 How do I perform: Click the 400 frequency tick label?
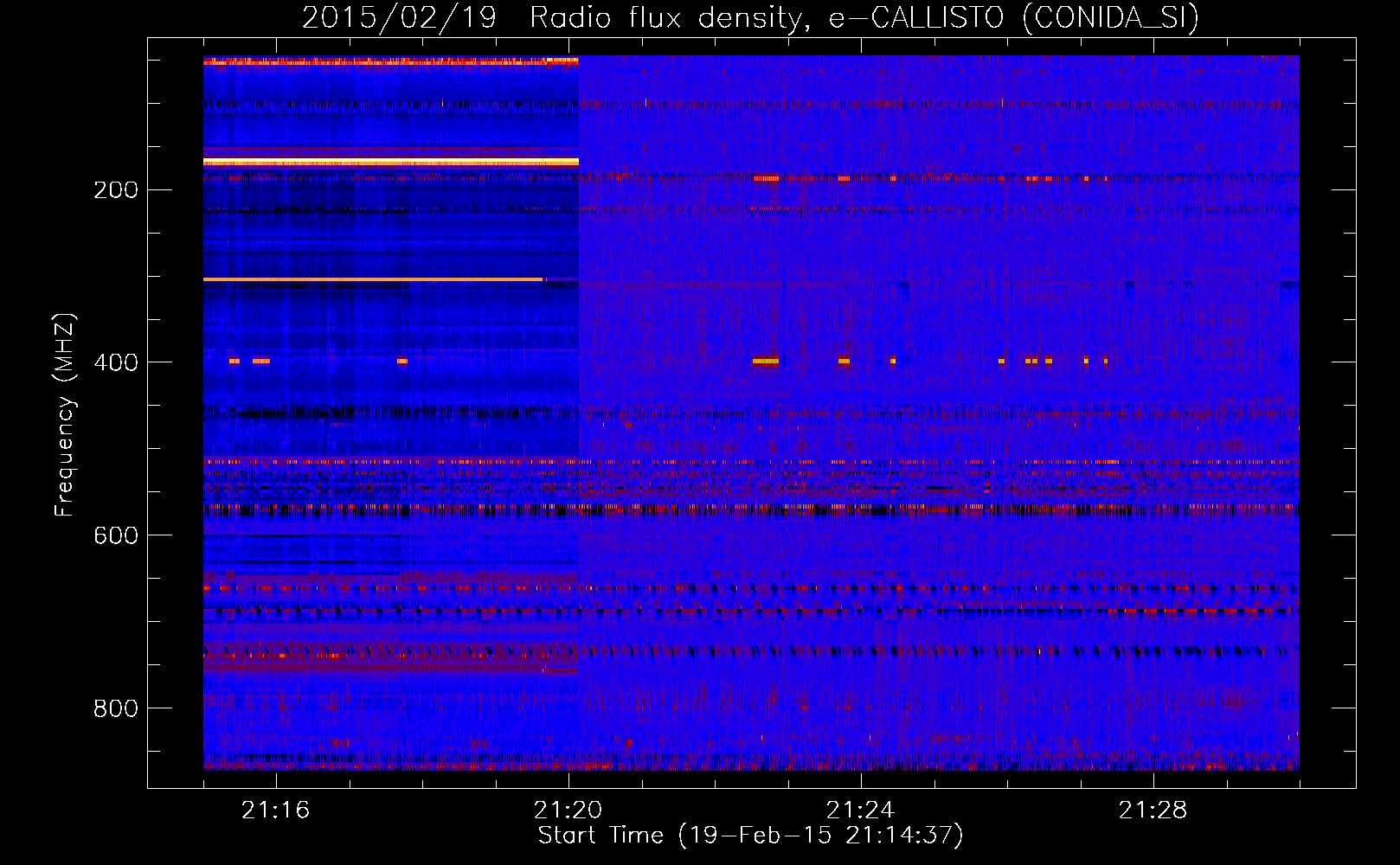(115, 362)
